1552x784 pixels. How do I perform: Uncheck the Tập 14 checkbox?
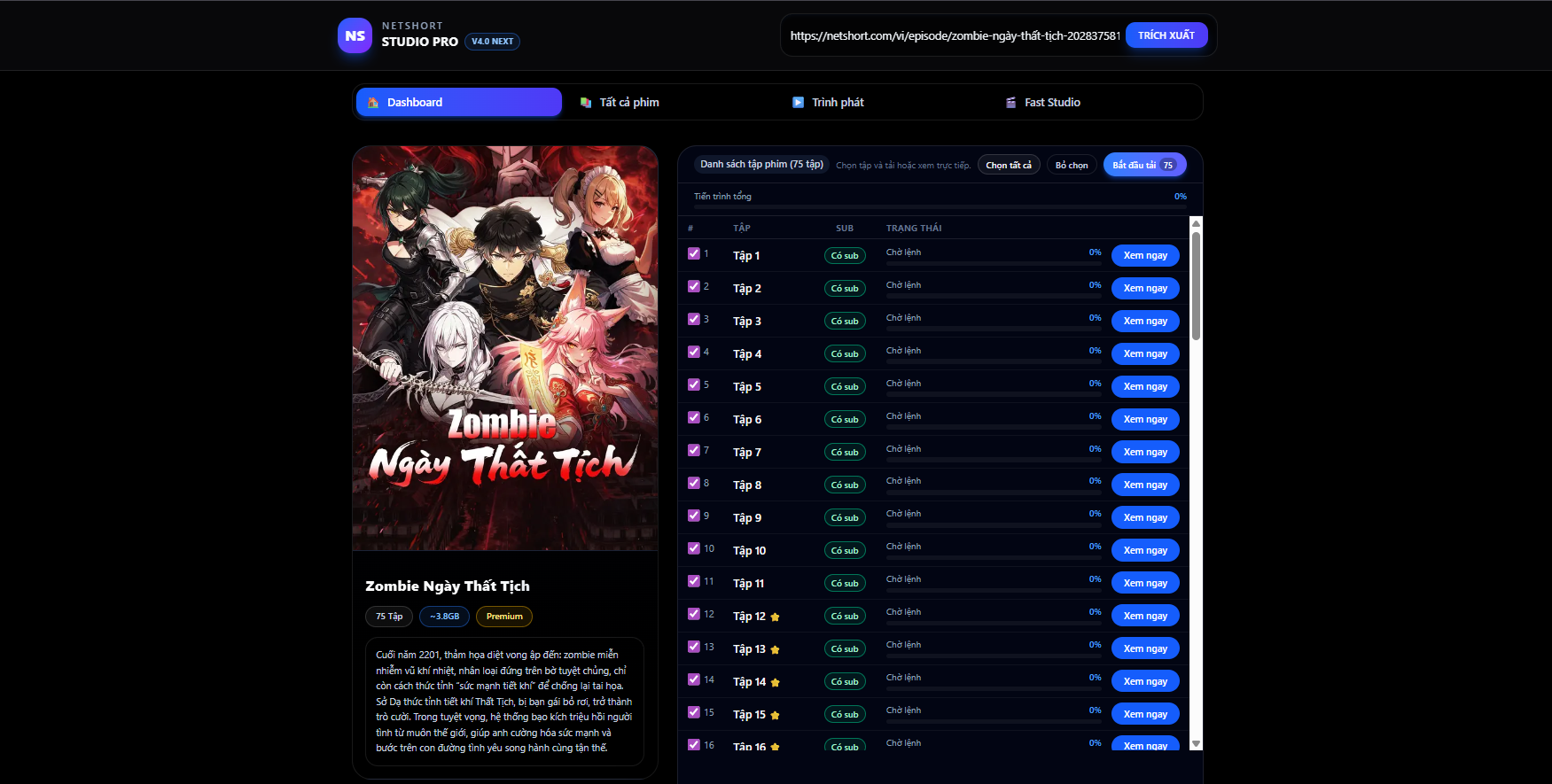click(x=694, y=679)
